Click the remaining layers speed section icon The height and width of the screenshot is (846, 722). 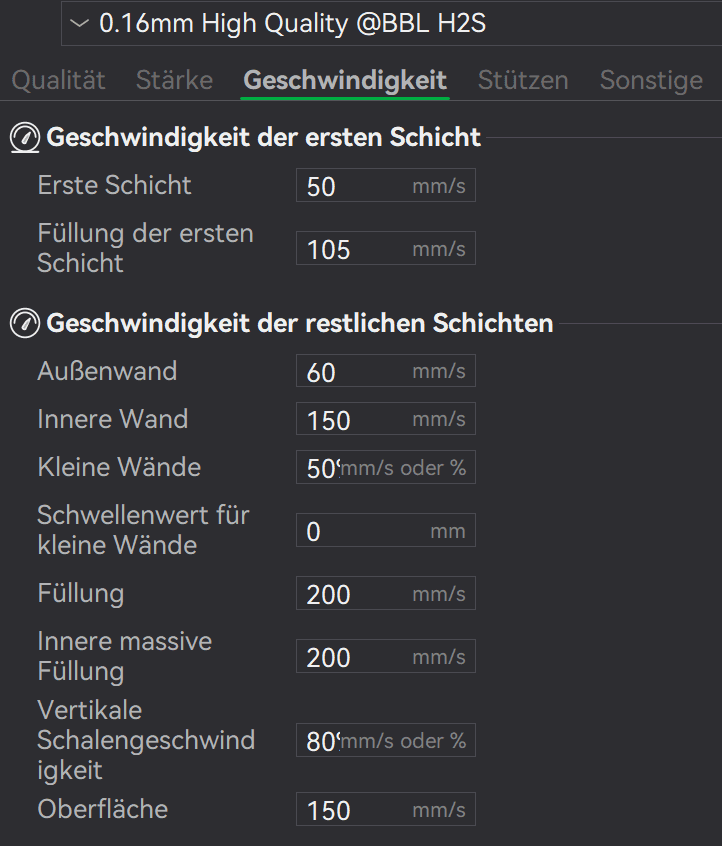click(x=24, y=324)
